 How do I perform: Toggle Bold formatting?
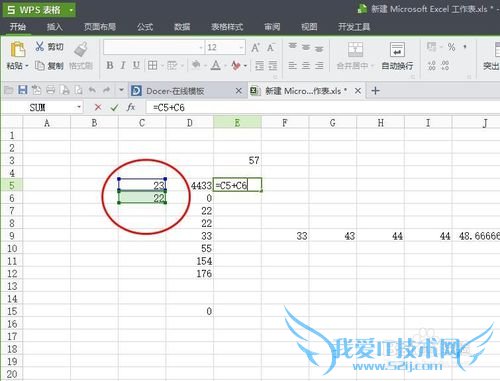pos(110,65)
